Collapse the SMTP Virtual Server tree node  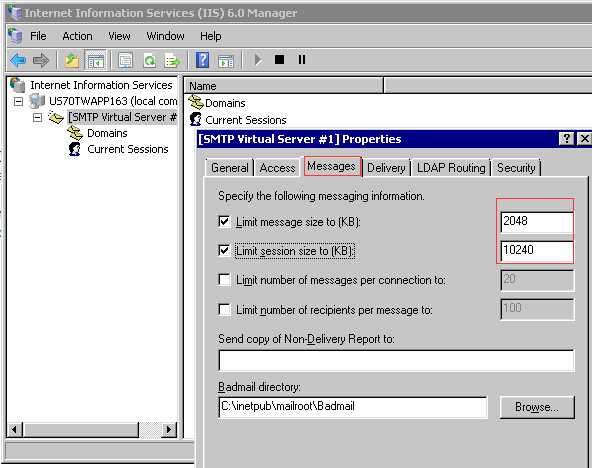pos(37,118)
